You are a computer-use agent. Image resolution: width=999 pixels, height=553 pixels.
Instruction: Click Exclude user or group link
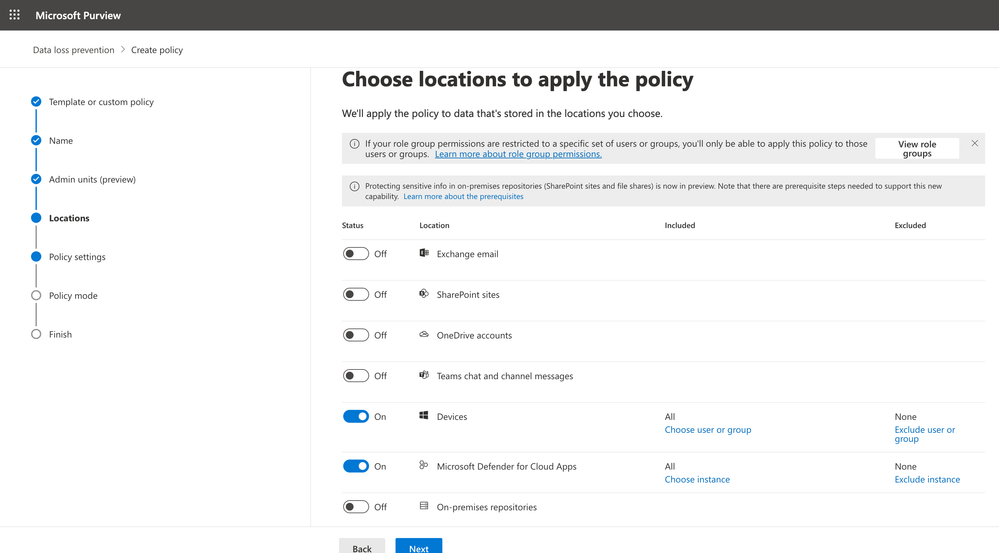pos(924,434)
